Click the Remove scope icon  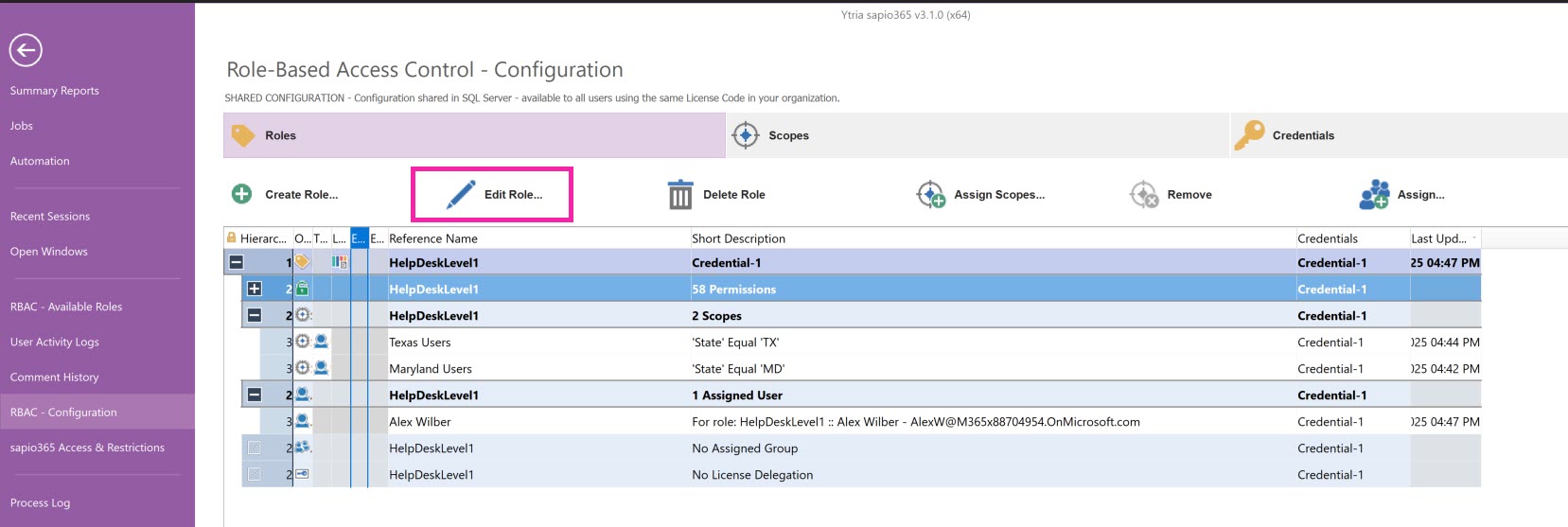point(1143,194)
